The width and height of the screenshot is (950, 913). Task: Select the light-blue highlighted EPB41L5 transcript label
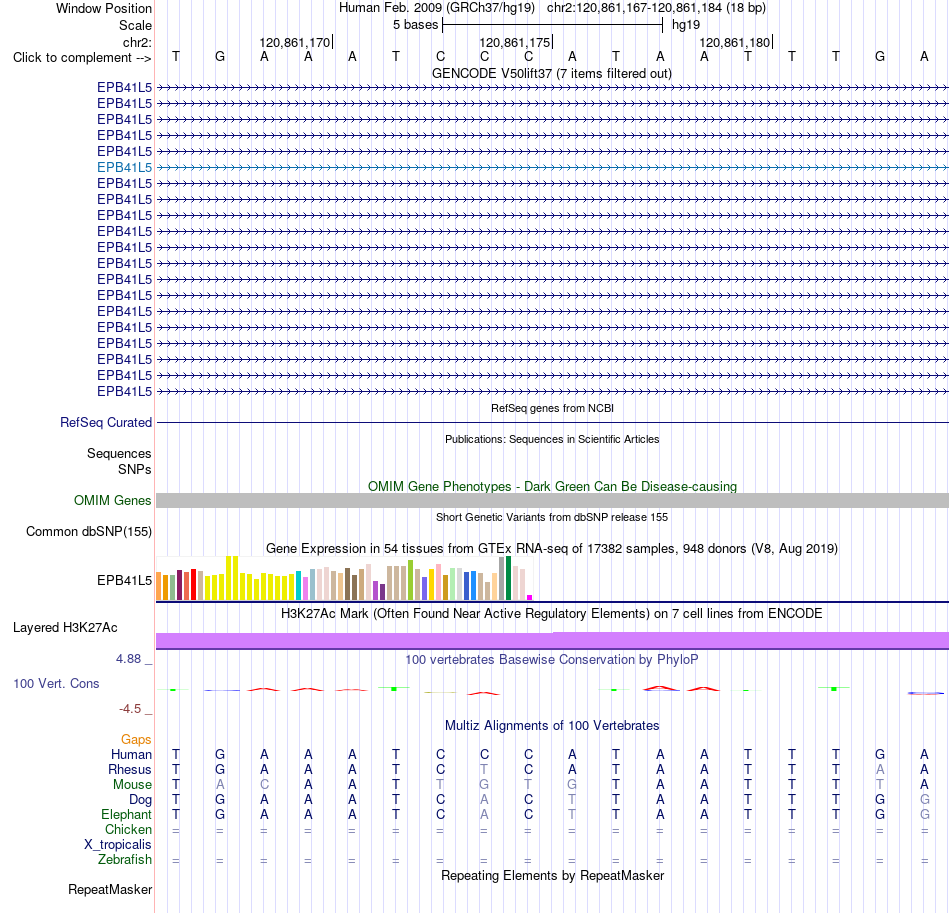124,167
